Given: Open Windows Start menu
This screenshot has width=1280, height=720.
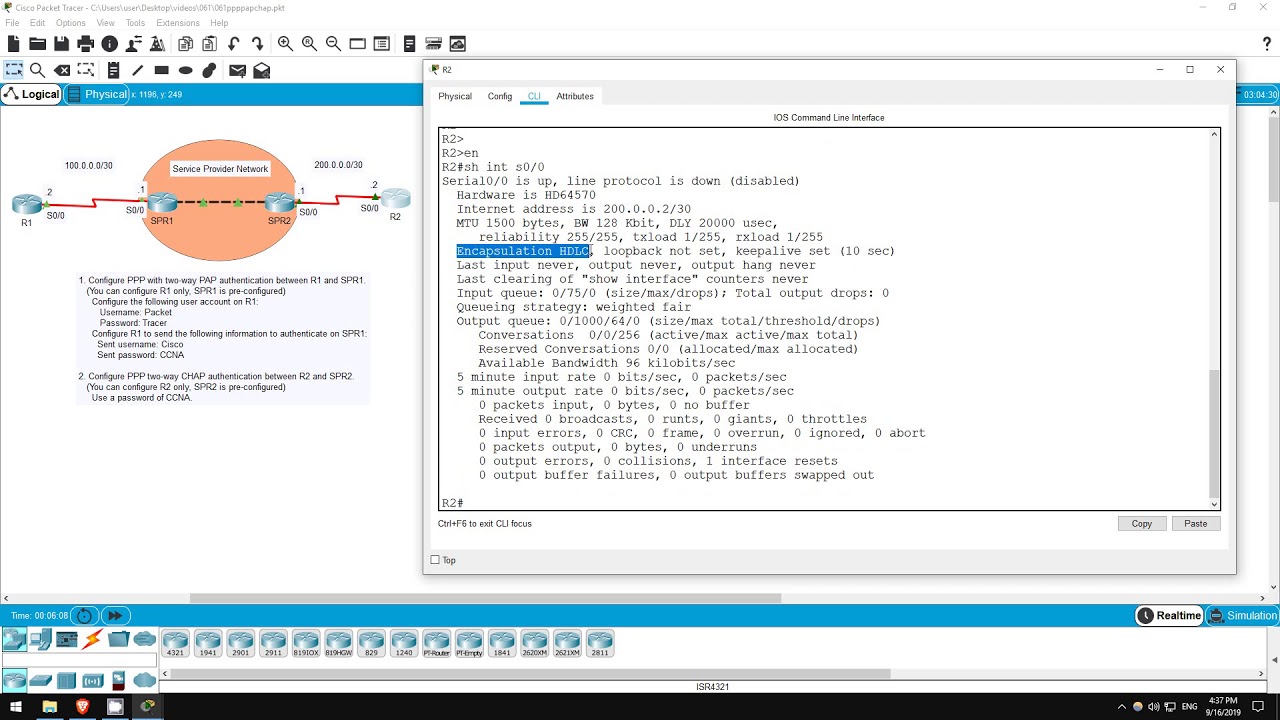Looking at the screenshot, I should (x=16, y=707).
